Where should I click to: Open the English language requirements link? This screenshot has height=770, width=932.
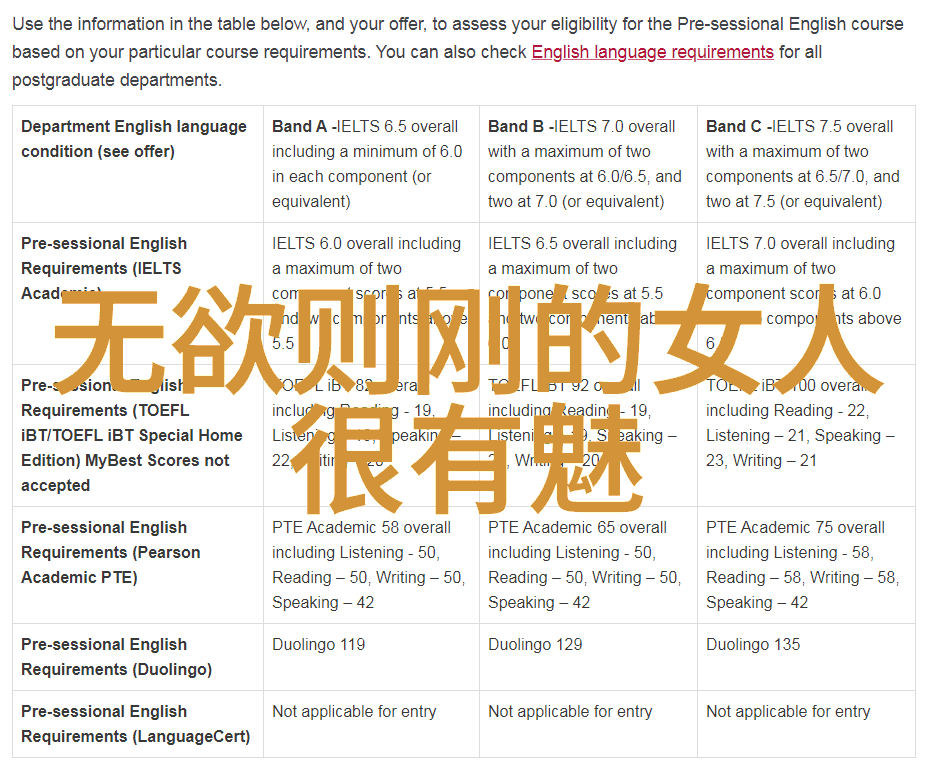[x=652, y=52]
